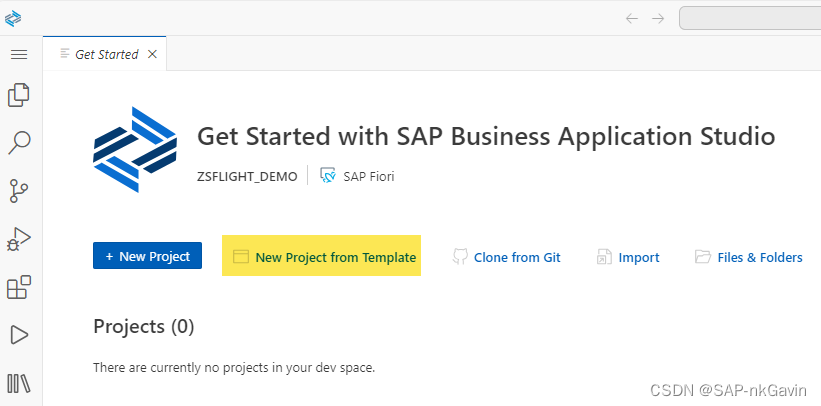The width and height of the screenshot is (821, 406).
Task: Open the hamburger menu in sidebar
Action: point(18,54)
